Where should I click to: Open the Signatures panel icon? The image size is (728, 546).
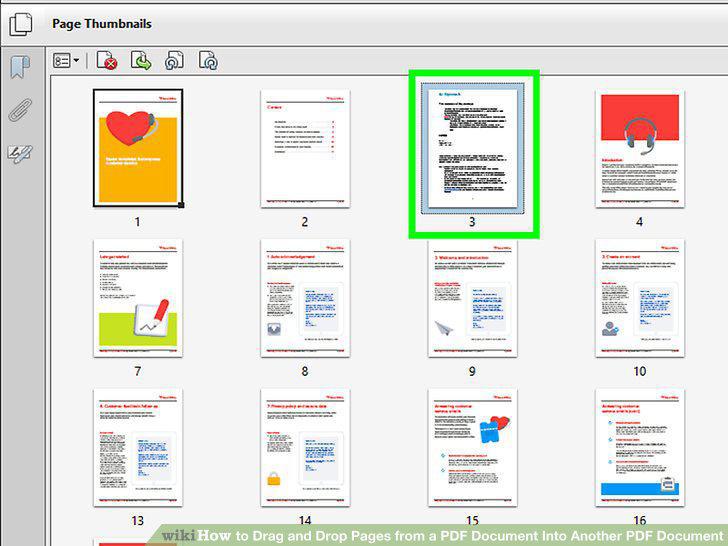point(20,154)
